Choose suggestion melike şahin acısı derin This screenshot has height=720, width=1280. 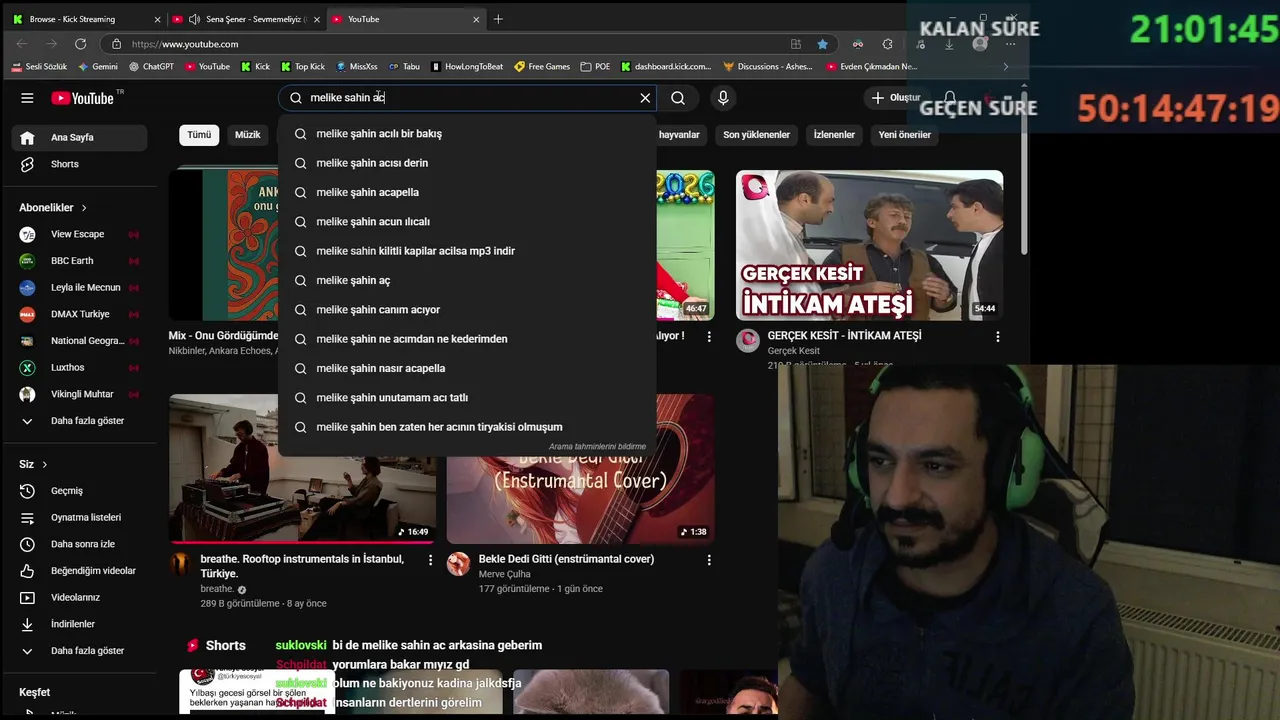click(467, 163)
